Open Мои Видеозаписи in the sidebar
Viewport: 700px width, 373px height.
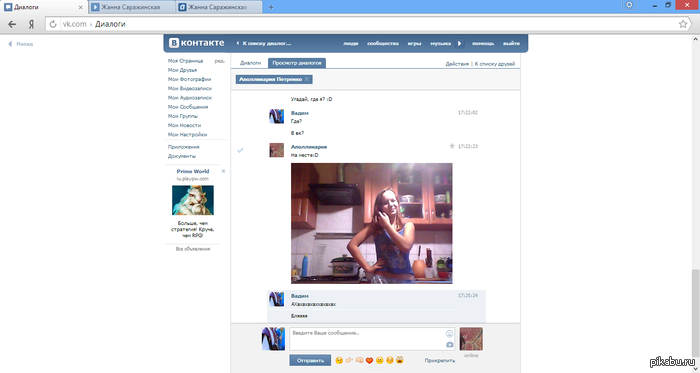pyautogui.click(x=190, y=88)
